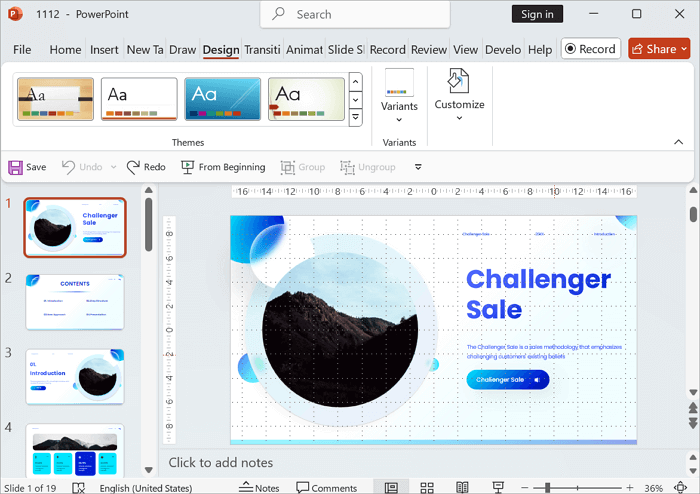Open the Share button dropdown arrow
This screenshot has height=494, width=700.
[x=684, y=49]
